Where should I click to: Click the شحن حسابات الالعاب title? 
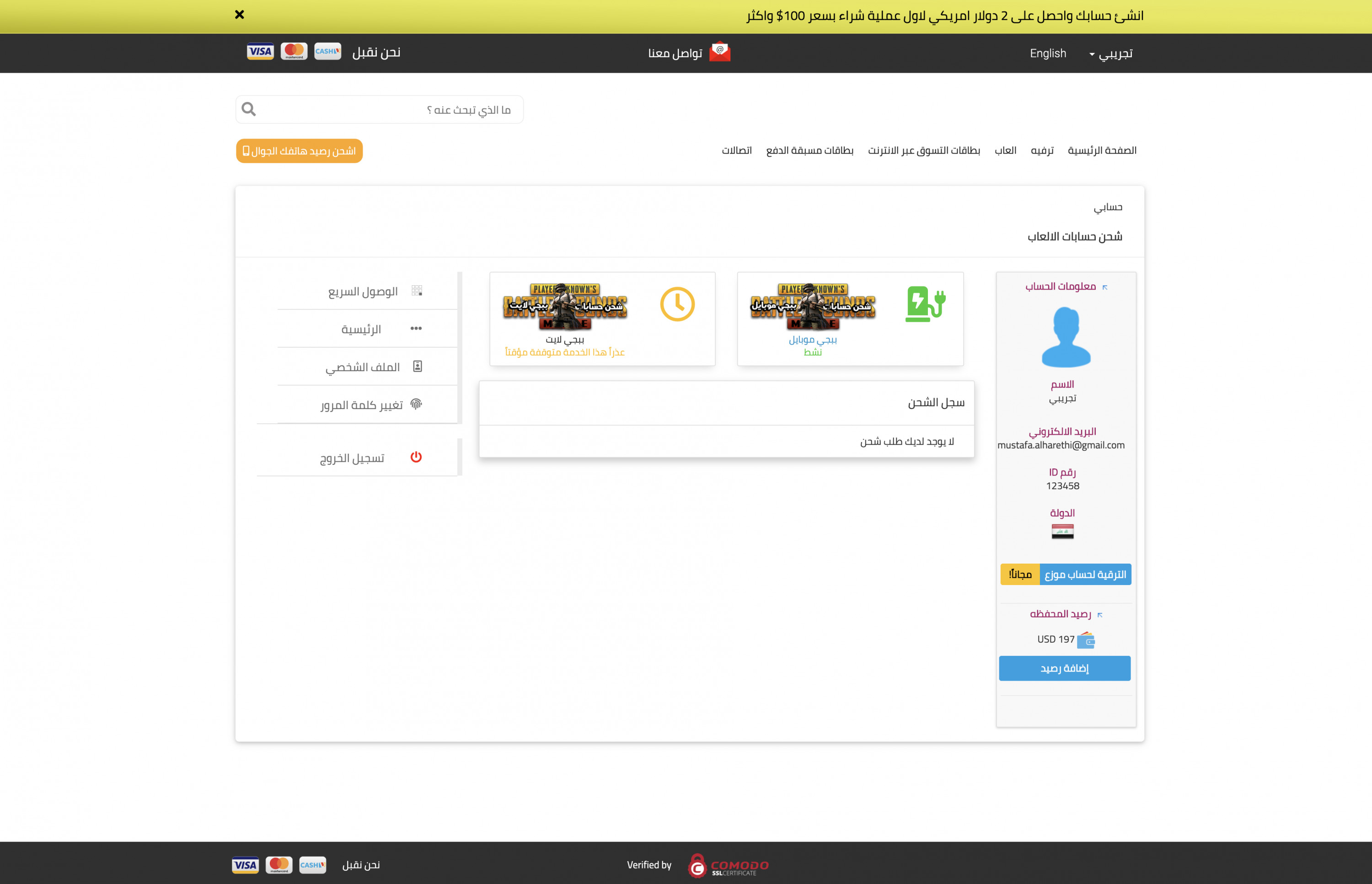(1075, 236)
